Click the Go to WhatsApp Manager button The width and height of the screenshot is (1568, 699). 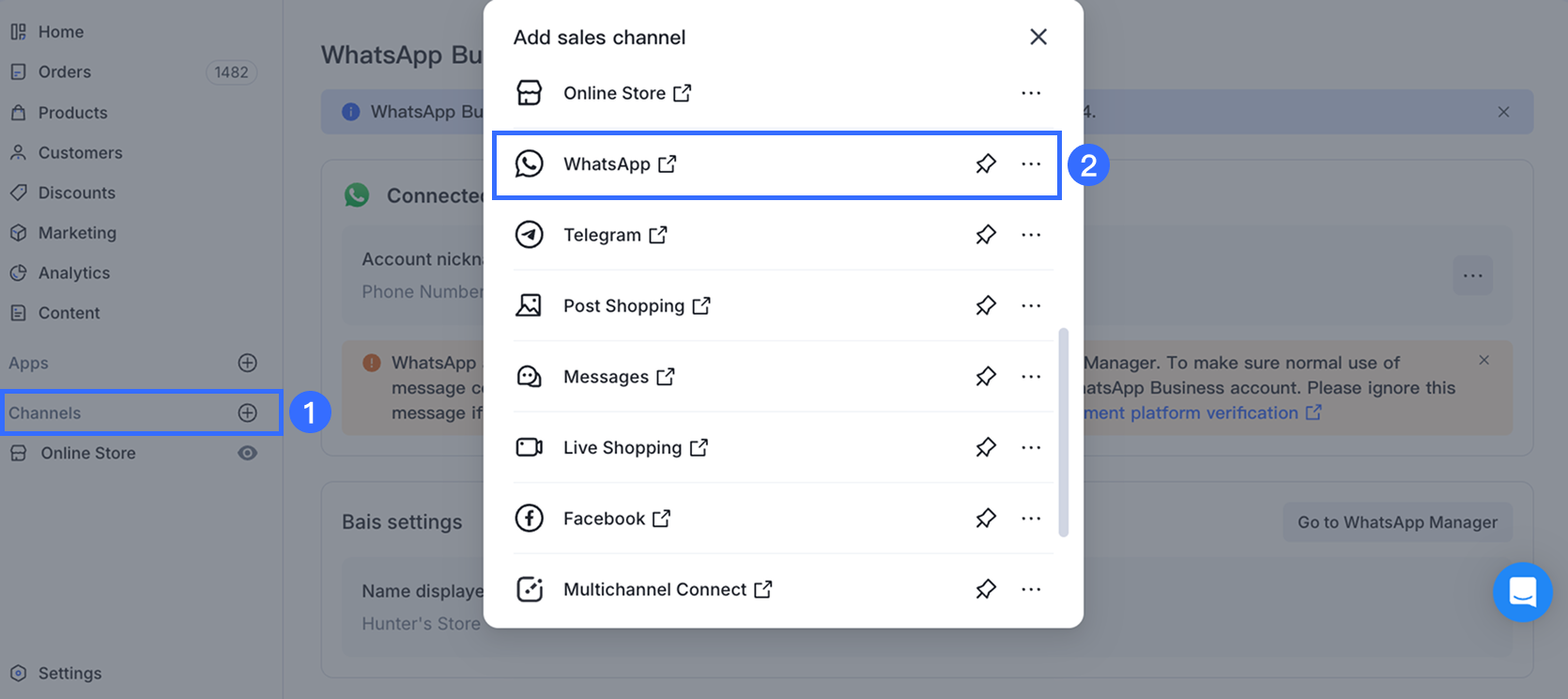coord(1397,522)
